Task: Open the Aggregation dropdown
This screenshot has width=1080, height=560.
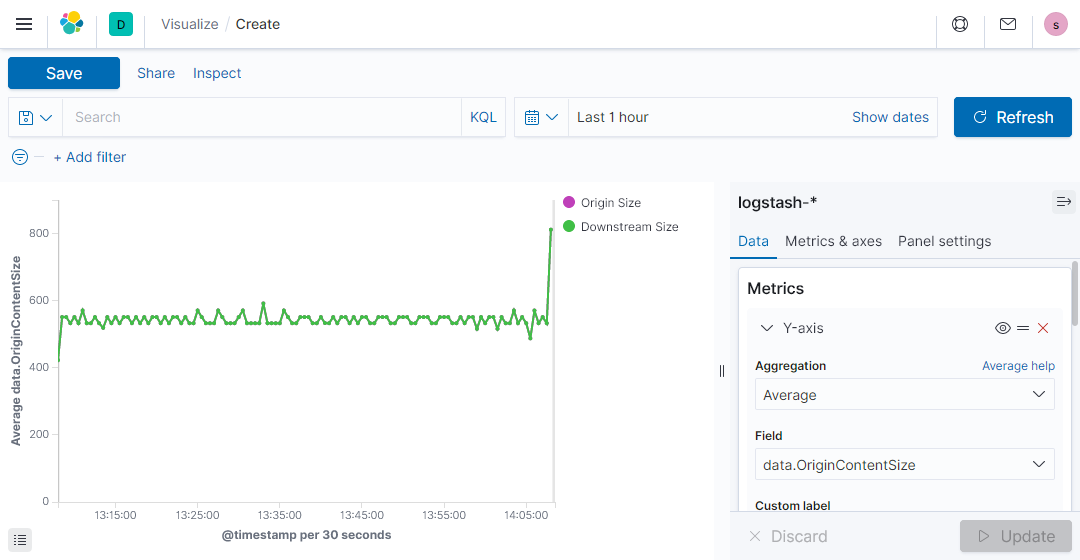Action: [904, 395]
